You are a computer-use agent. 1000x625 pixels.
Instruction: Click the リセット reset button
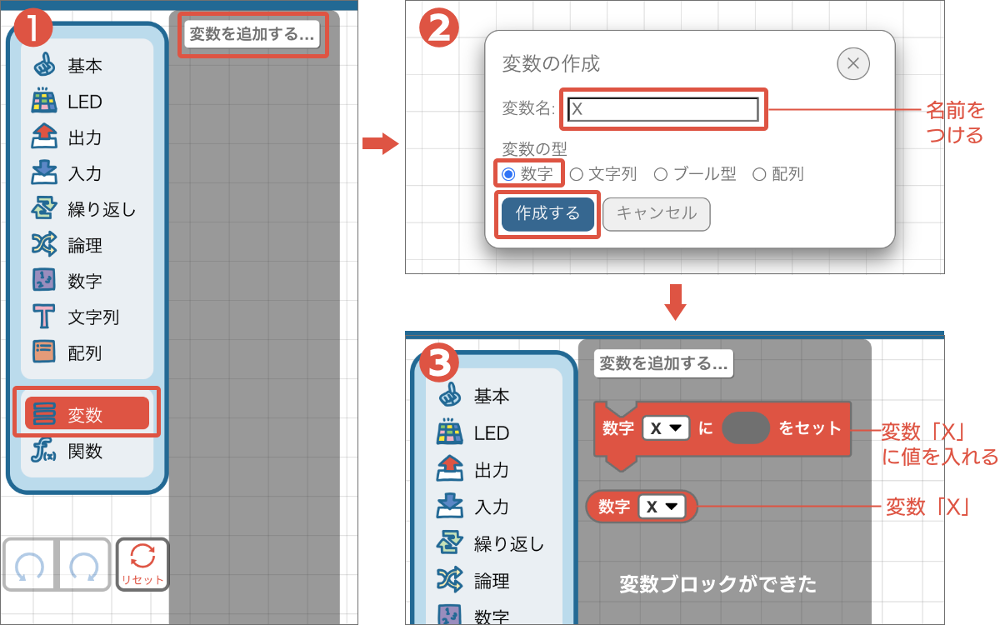click(142, 564)
